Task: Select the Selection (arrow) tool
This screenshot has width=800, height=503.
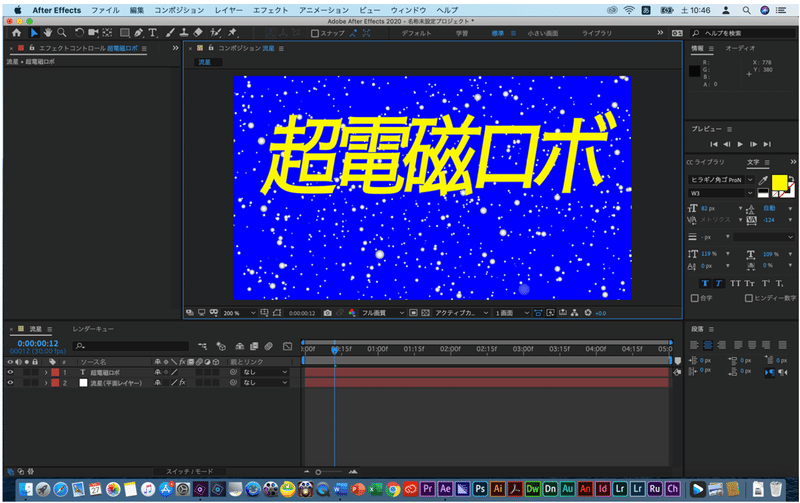Action: click(34, 33)
